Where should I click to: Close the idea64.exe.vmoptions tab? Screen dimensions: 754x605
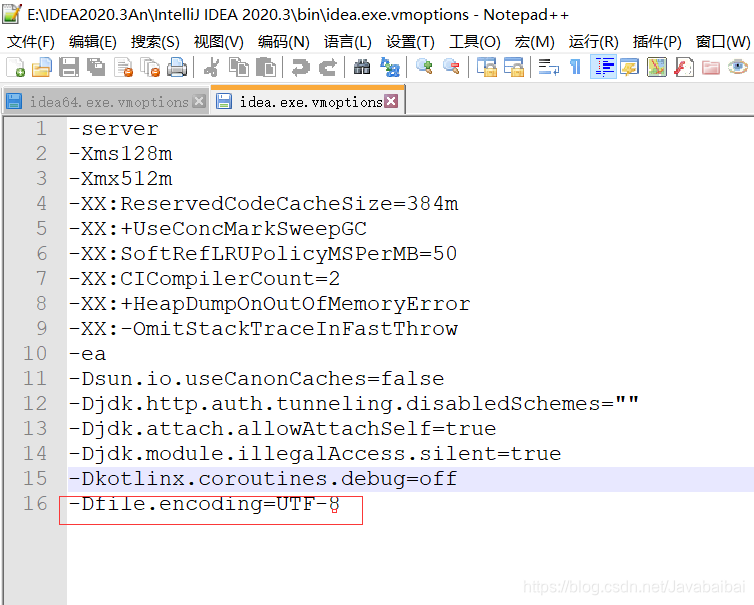[199, 101]
